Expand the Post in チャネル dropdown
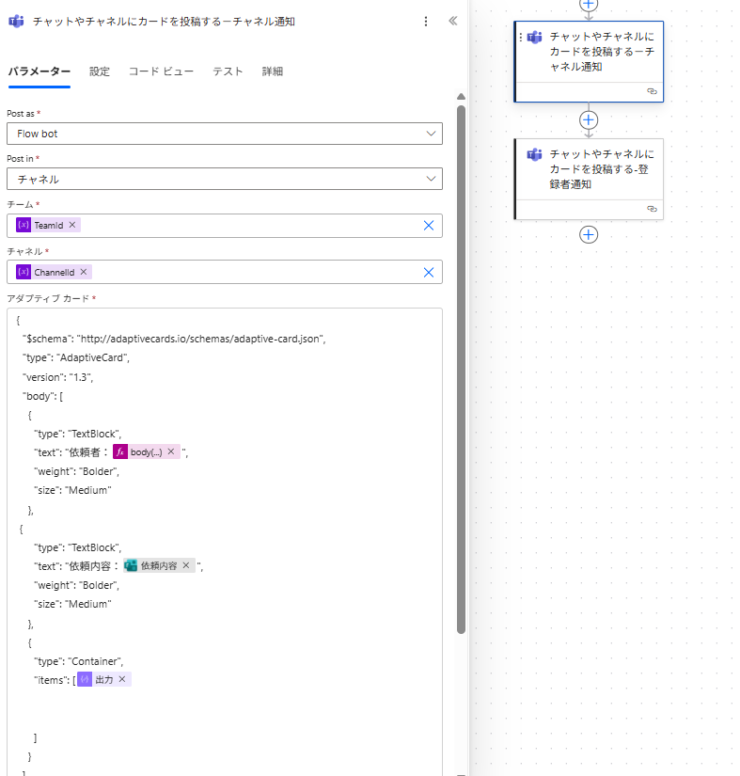The width and height of the screenshot is (740, 776). click(x=225, y=179)
